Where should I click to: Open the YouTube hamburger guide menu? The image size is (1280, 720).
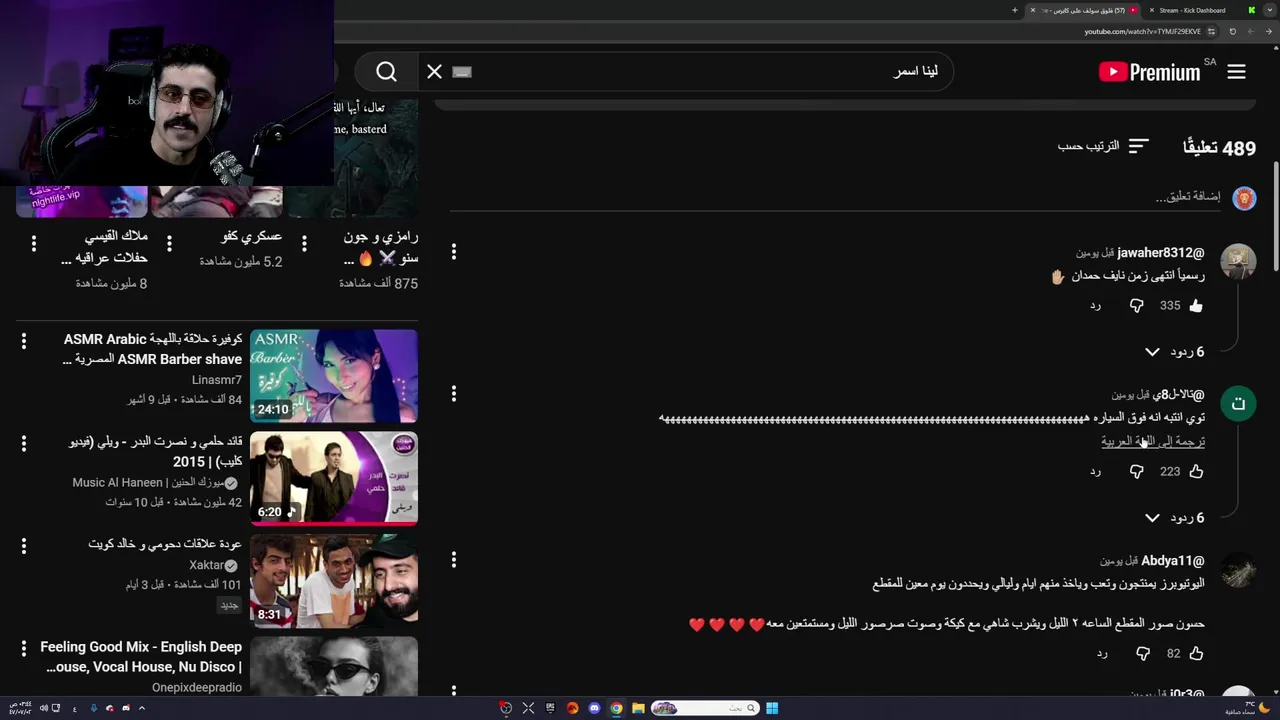pos(1236,72)
